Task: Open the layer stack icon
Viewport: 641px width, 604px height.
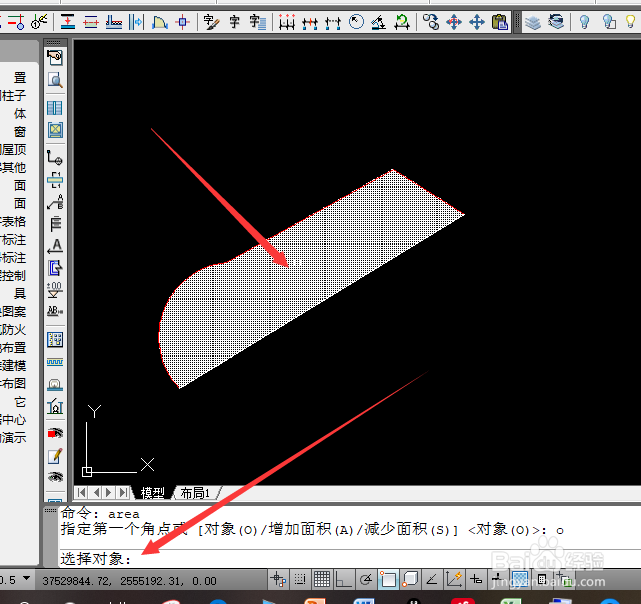Action: coord(533,22)
